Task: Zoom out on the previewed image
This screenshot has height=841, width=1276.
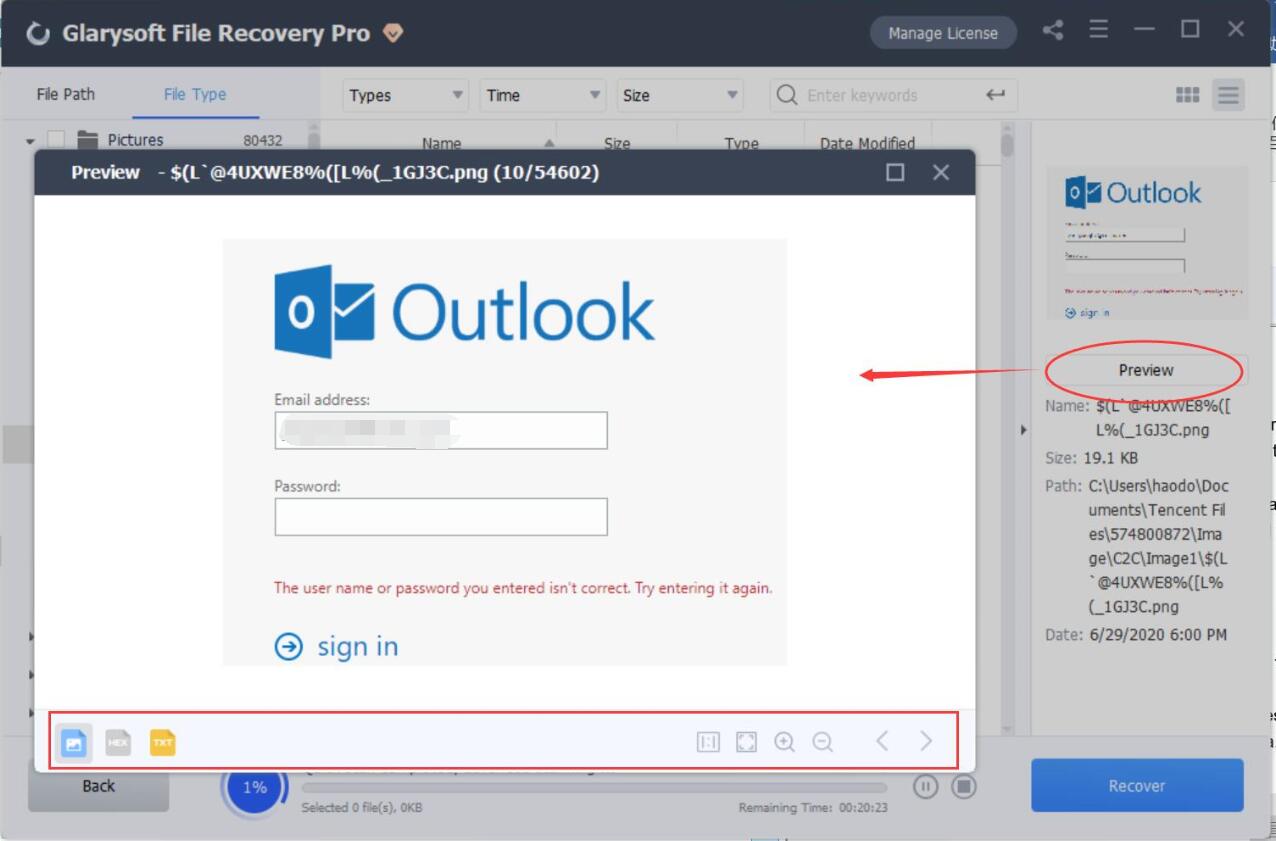Action: click(x=823, y=742)
